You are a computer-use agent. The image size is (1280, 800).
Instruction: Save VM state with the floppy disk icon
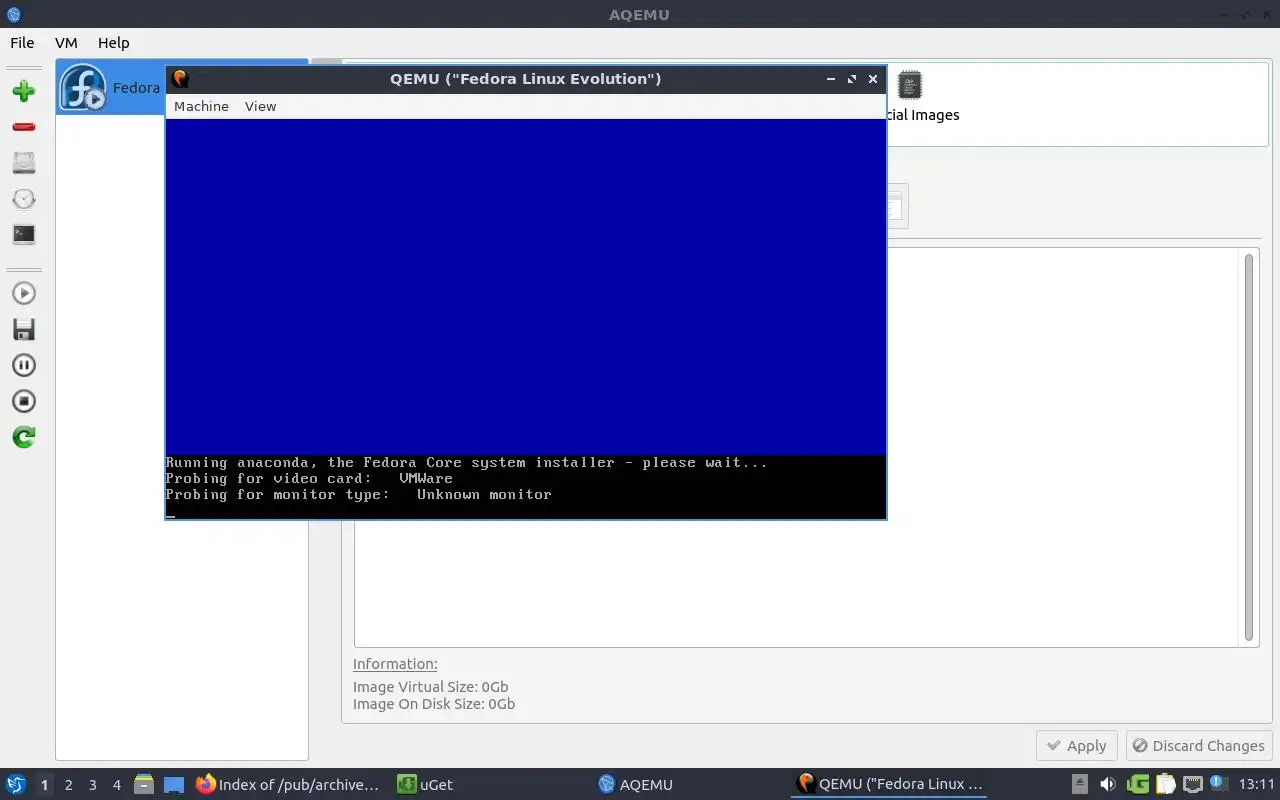[x=24, y=329]
